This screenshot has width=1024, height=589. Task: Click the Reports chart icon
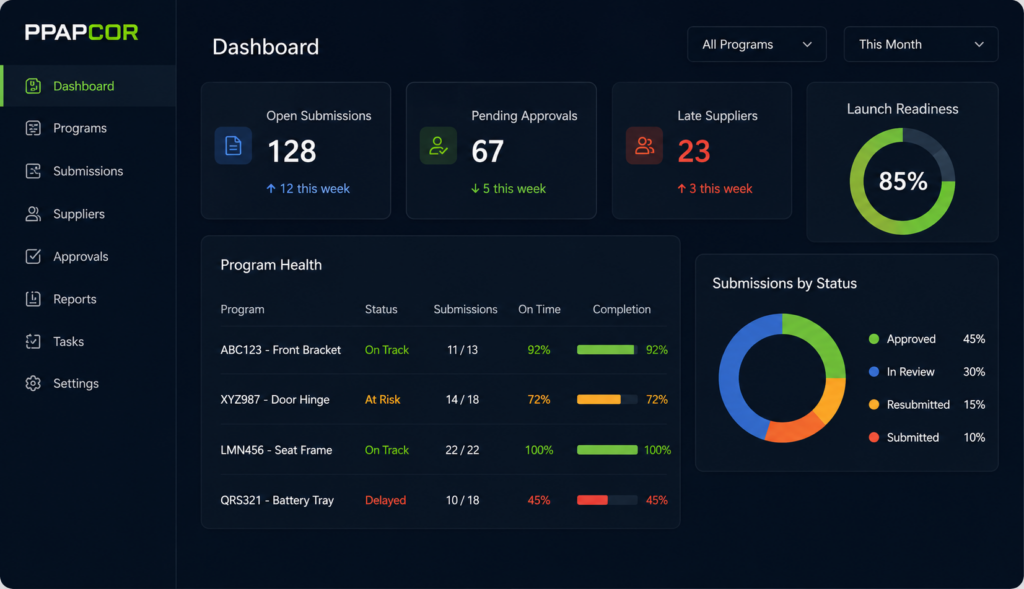point(33,299)
